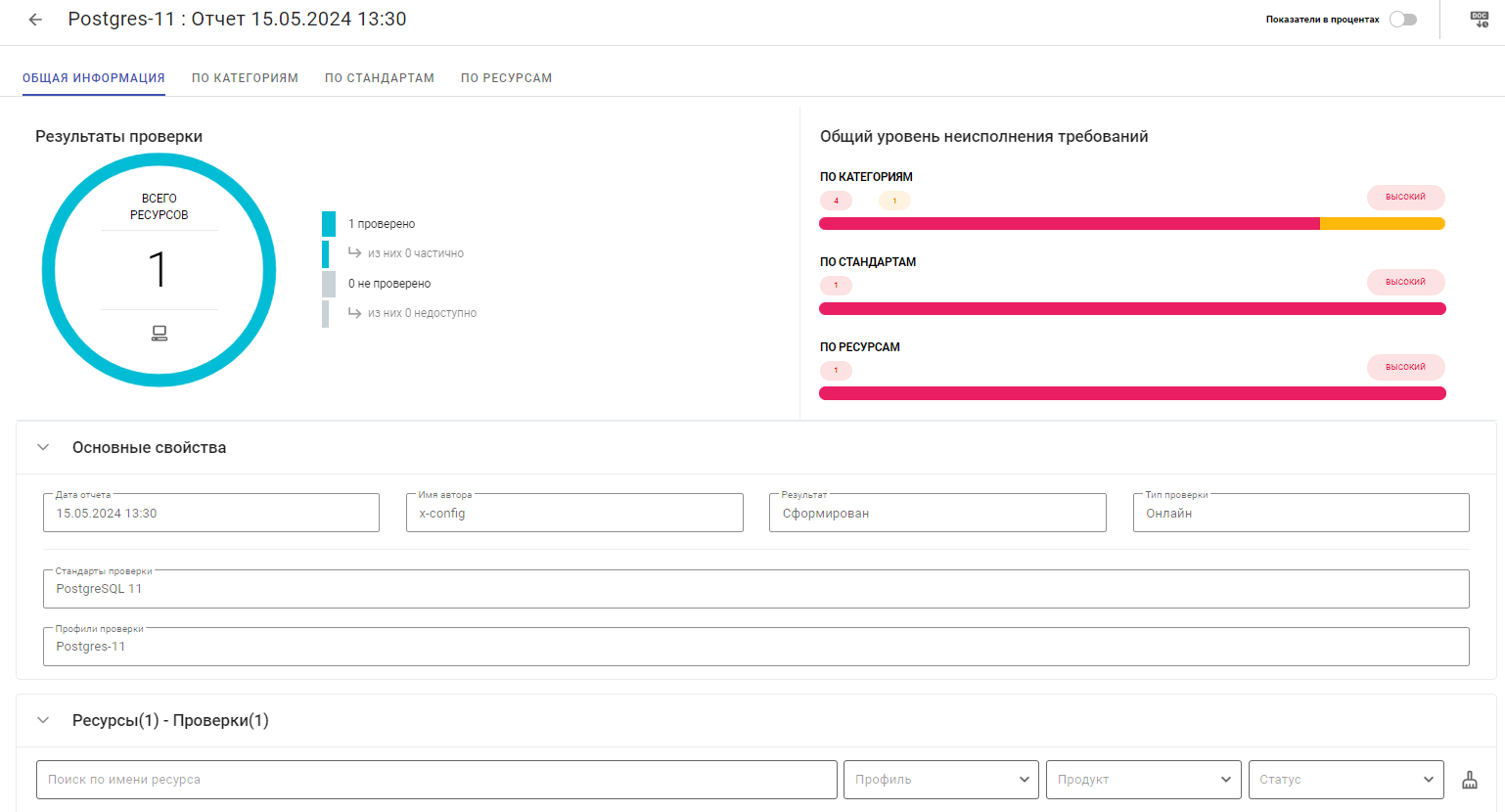Click the Общая информация tab
This screenshot has width=1505, height=812.
tap(94, 78)
